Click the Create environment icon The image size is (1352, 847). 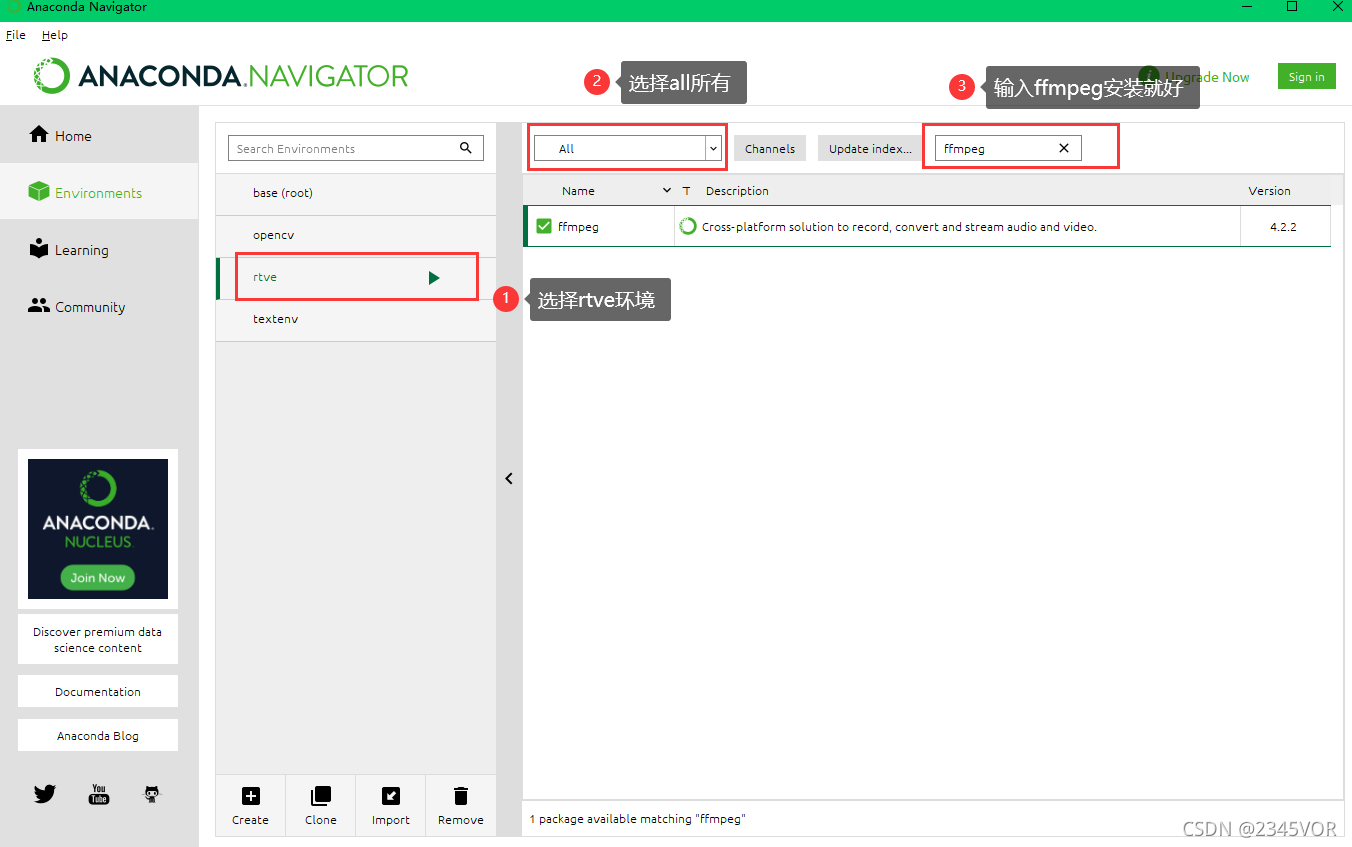click(x=250, y=796)
